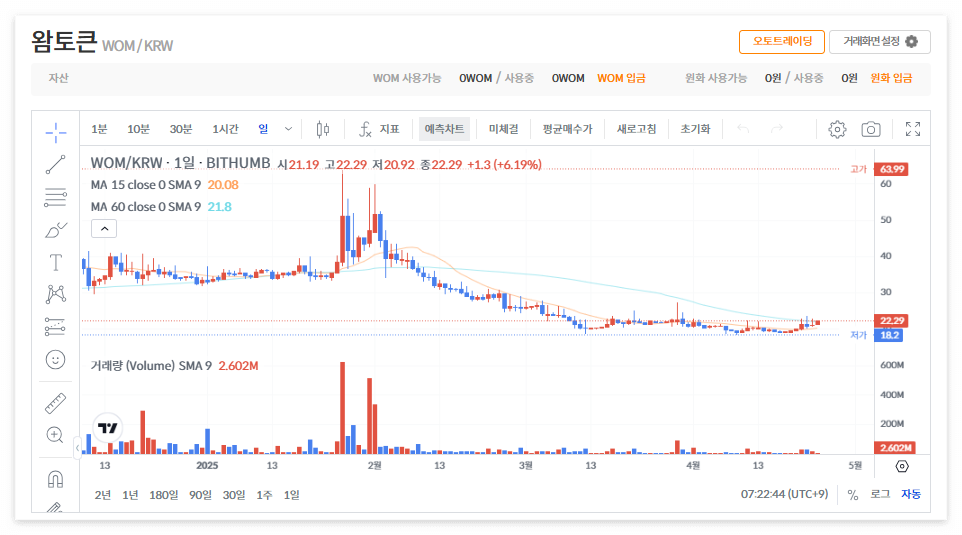
Task: Open the forecast and measurement tool
Action: click(x=55, y=327)
